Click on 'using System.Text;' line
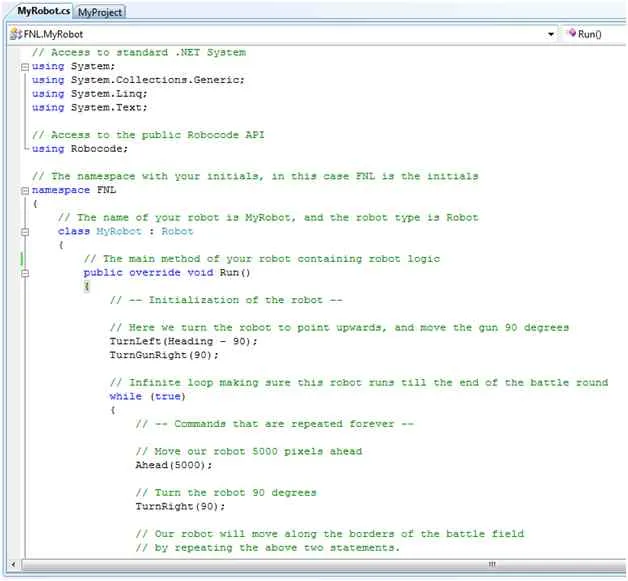628x581 pixels. click(90, 108)
